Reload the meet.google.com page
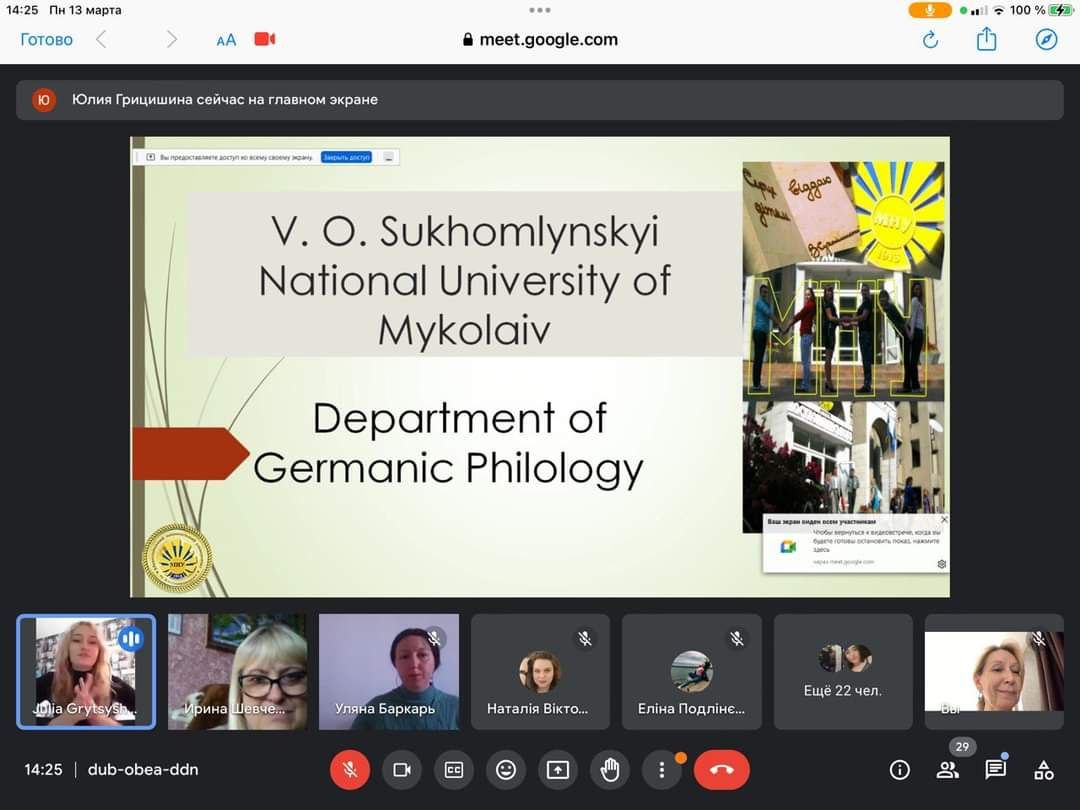 tap(930, 39)
